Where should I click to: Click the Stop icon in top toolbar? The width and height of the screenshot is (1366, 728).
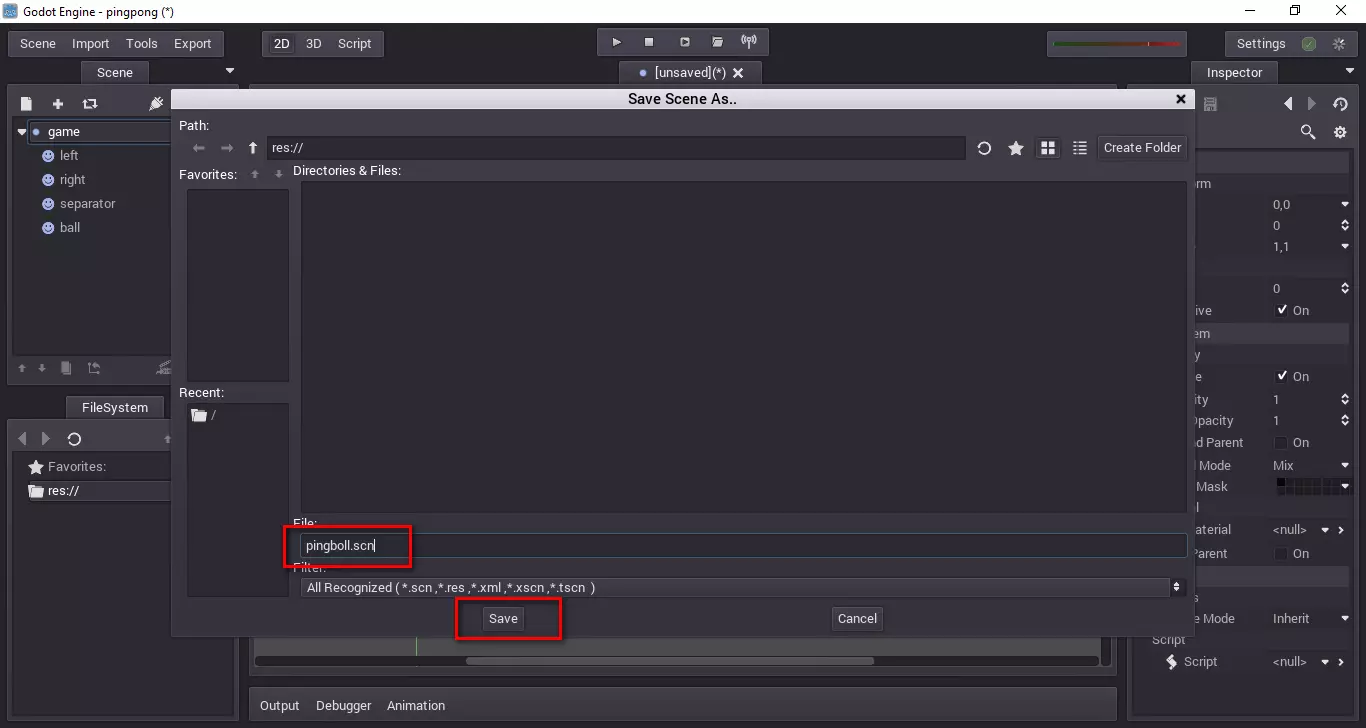click(649, 42)
